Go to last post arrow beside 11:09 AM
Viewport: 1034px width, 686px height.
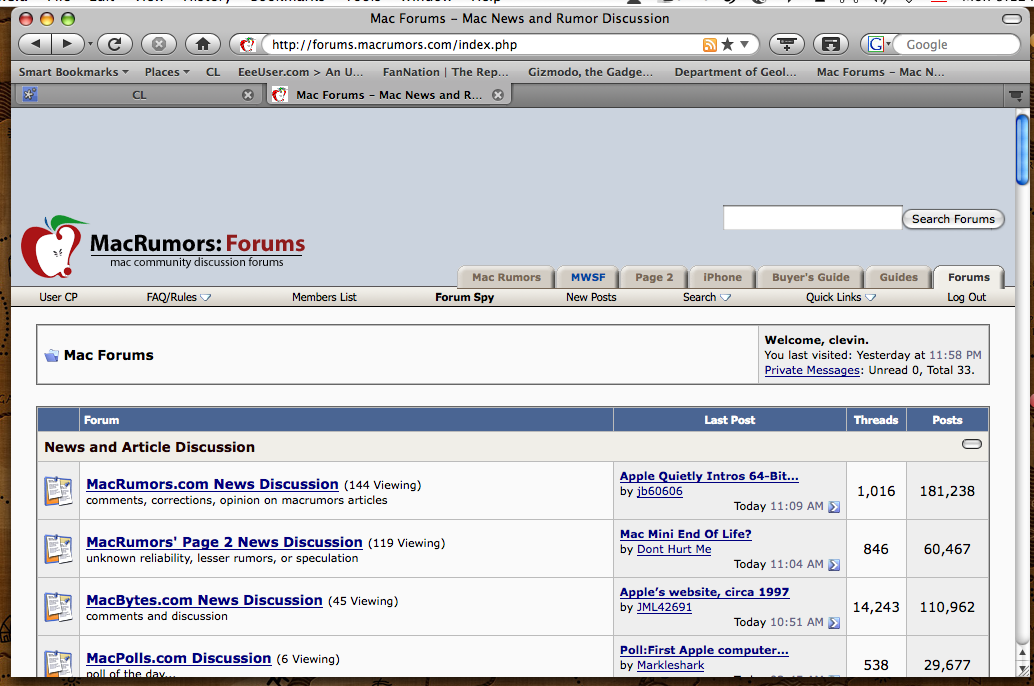tap(834, 507)
